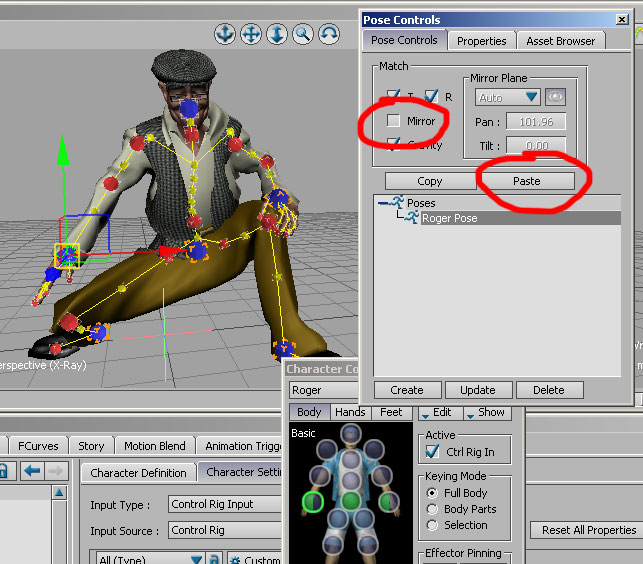Enable the Mirror checkbox
Screen dimensions: 643x564
click(393, 121)
